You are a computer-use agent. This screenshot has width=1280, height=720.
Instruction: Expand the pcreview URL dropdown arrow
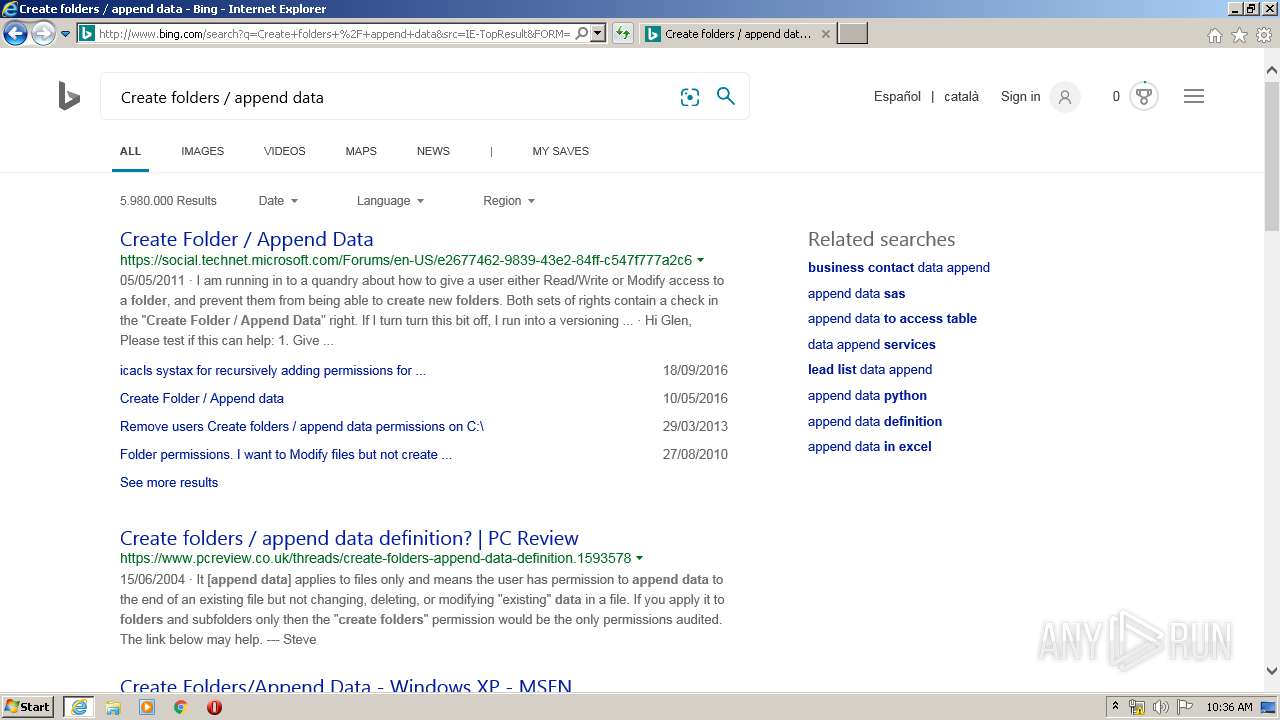click(639, 559)
